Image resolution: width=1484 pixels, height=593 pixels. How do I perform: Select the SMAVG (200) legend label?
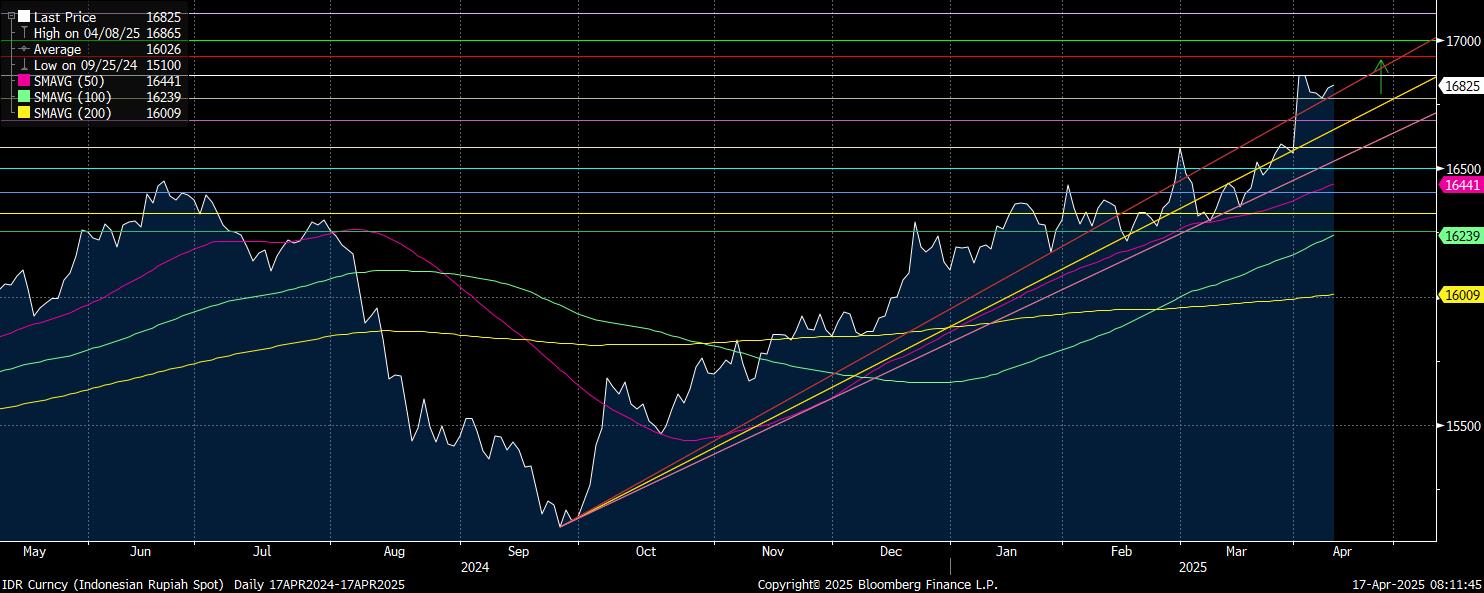click(x=72, y=113)
